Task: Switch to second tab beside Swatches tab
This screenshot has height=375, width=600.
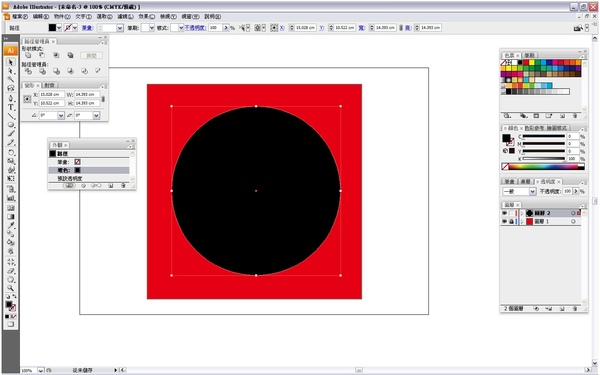Action: [x=530, y=55]
